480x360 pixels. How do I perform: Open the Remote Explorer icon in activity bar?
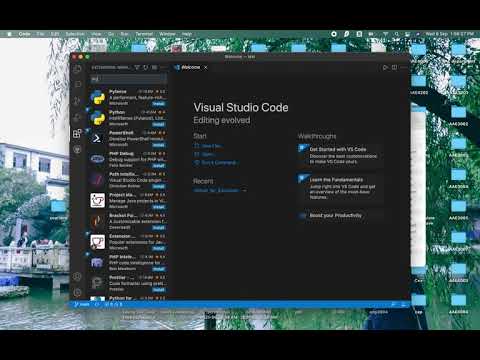pos(77,150)
